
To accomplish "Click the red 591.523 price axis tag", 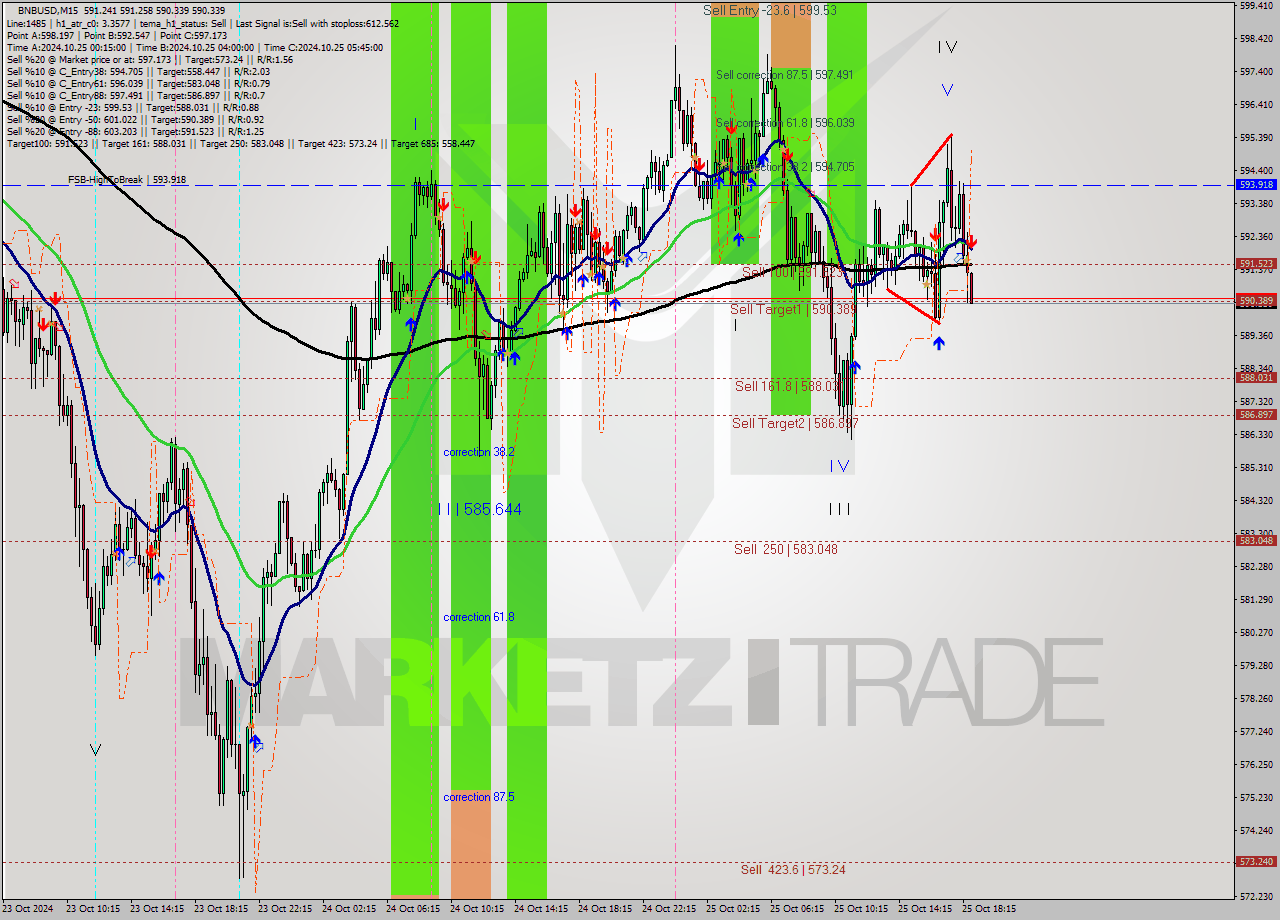I will (1256, 264).
